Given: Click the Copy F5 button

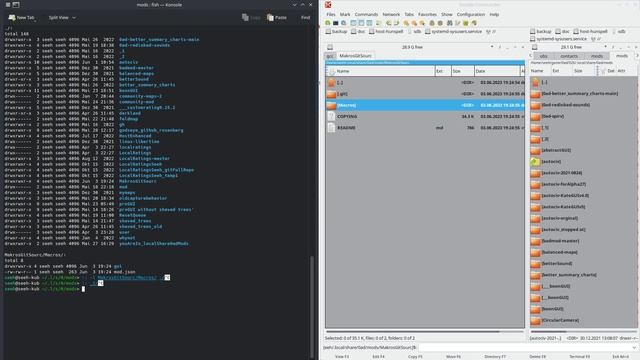Looking at the screenshot, I should (x=415, y=356).
